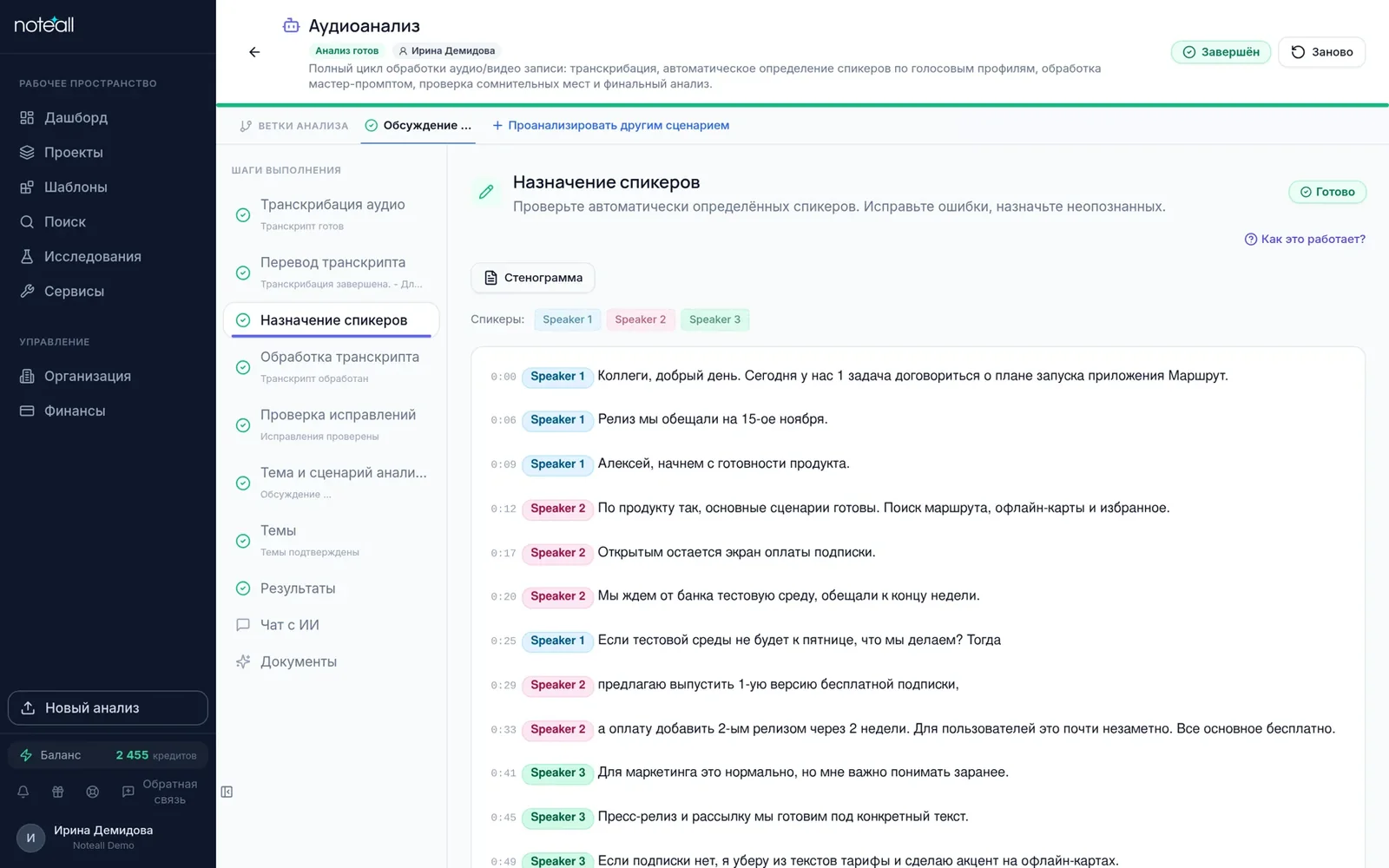Viewport: 1389px width, 868px height.
Task: Click Speaker 1 tag at 0:25 line
Action: [557, 641]
